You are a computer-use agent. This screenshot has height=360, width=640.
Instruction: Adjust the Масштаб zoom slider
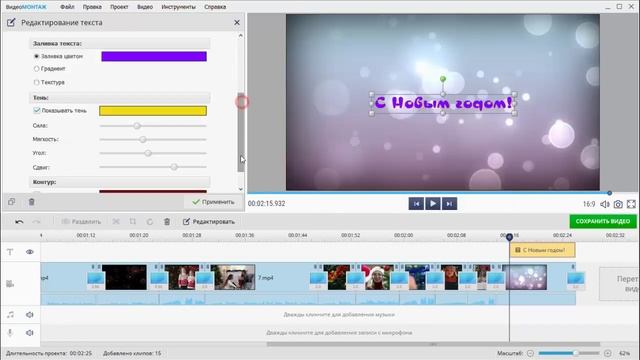coord(575,353)
